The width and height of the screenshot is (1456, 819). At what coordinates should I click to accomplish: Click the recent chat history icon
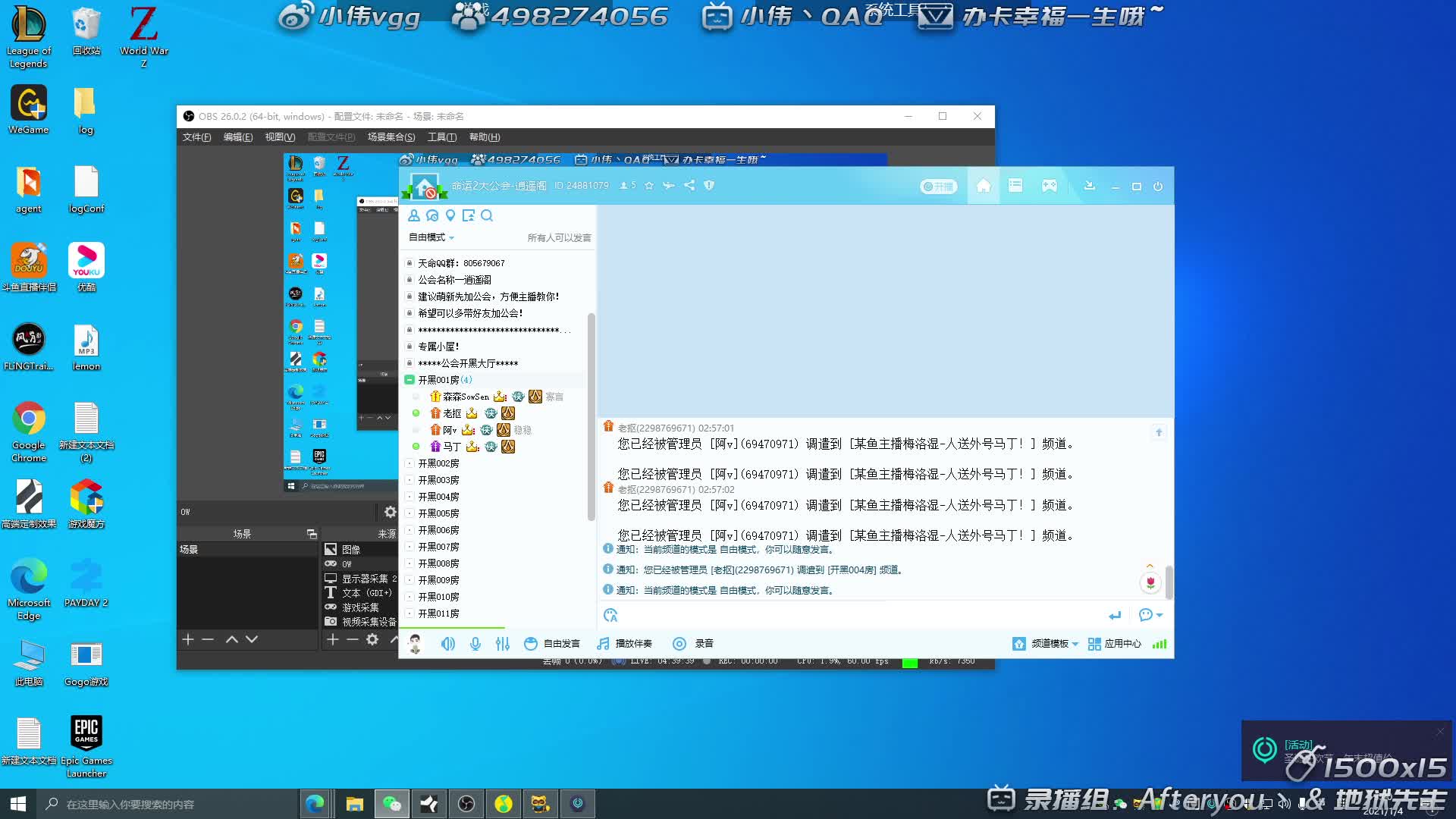coord(432,215)
